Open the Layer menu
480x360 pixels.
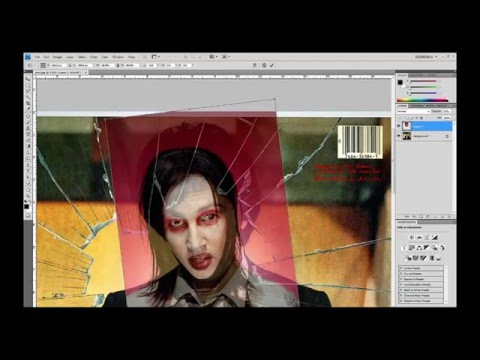(69, 57)
